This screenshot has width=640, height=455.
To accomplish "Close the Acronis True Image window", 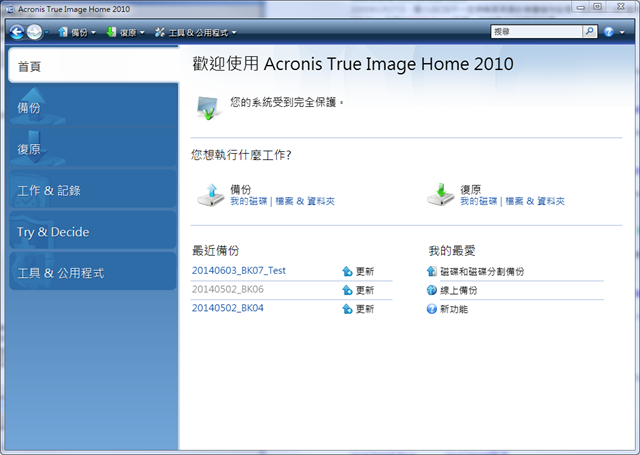I will [x=621, y=7].
